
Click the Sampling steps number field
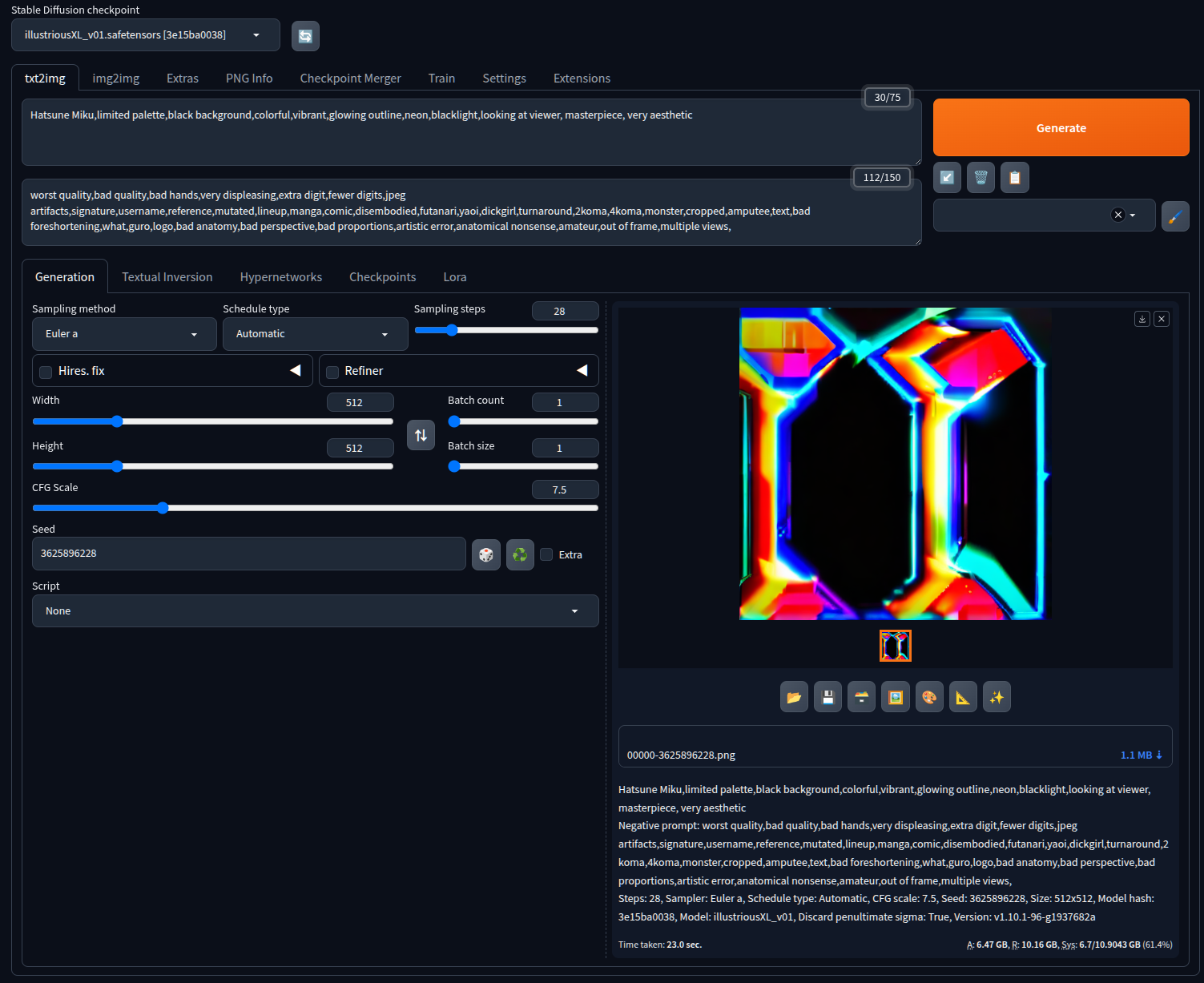click(565, 311)
